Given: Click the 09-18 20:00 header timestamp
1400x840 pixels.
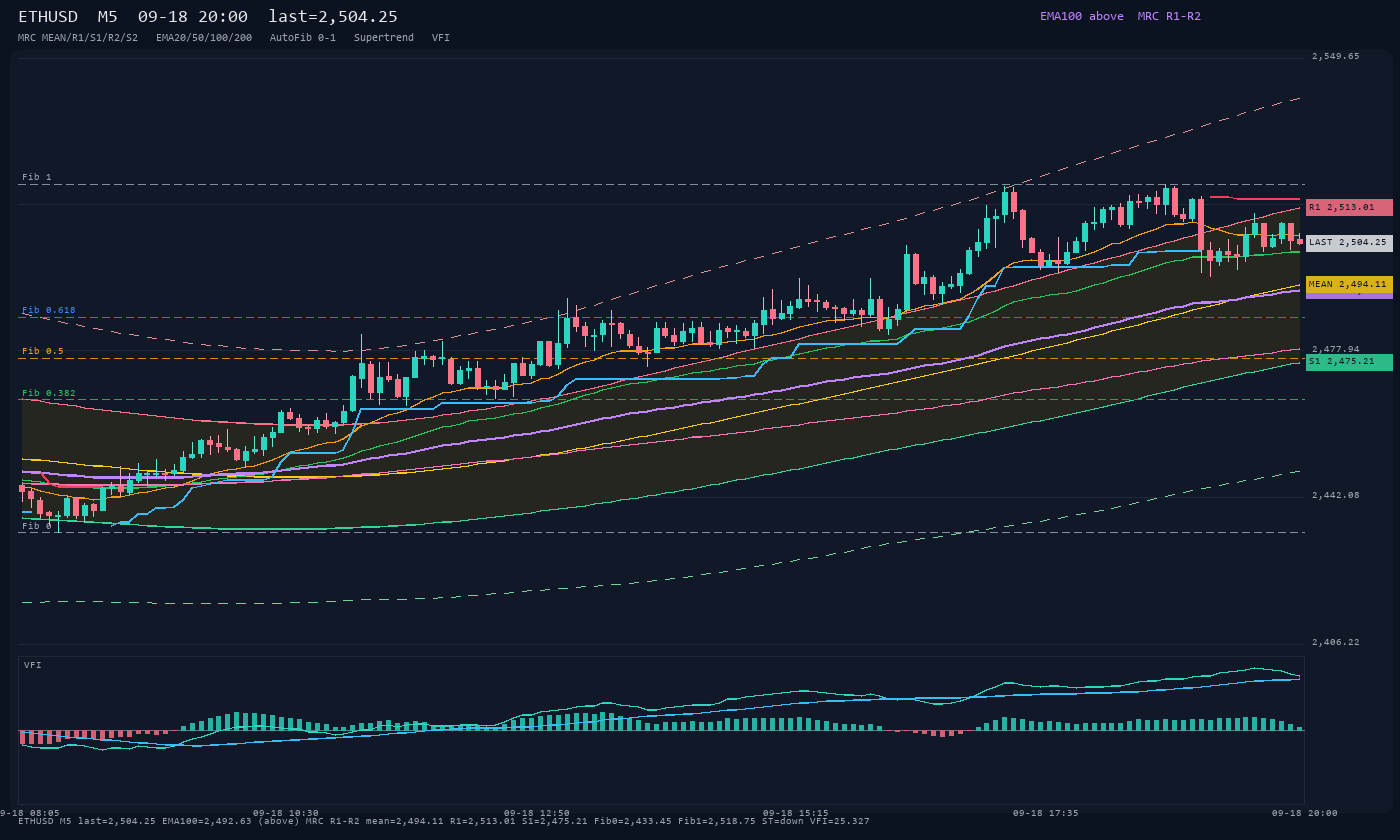Looking at the screenshot, I should coord(193,17).
